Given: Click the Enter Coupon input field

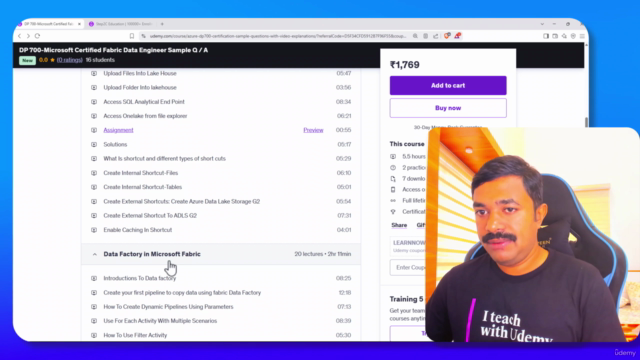Looking at the screenshot, I should tap(408, 267).
